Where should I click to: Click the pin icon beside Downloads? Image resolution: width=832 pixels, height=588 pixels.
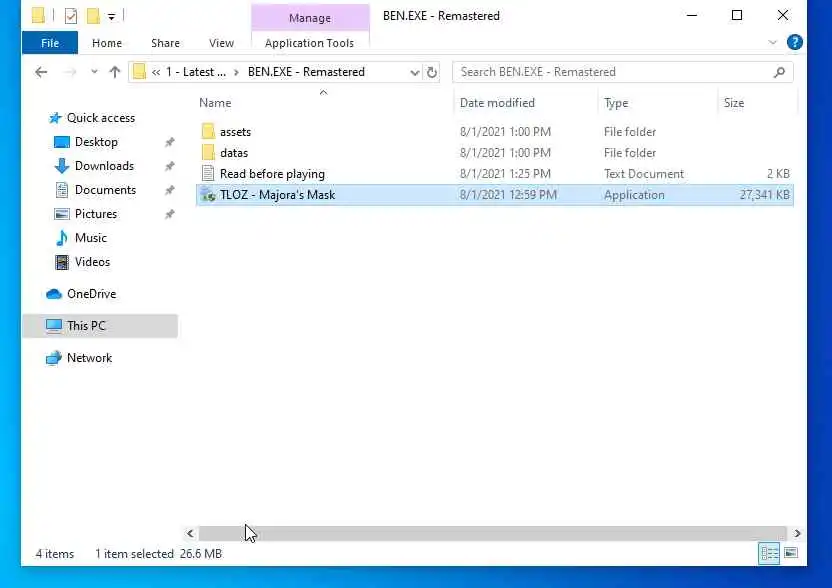pos(169,166)
